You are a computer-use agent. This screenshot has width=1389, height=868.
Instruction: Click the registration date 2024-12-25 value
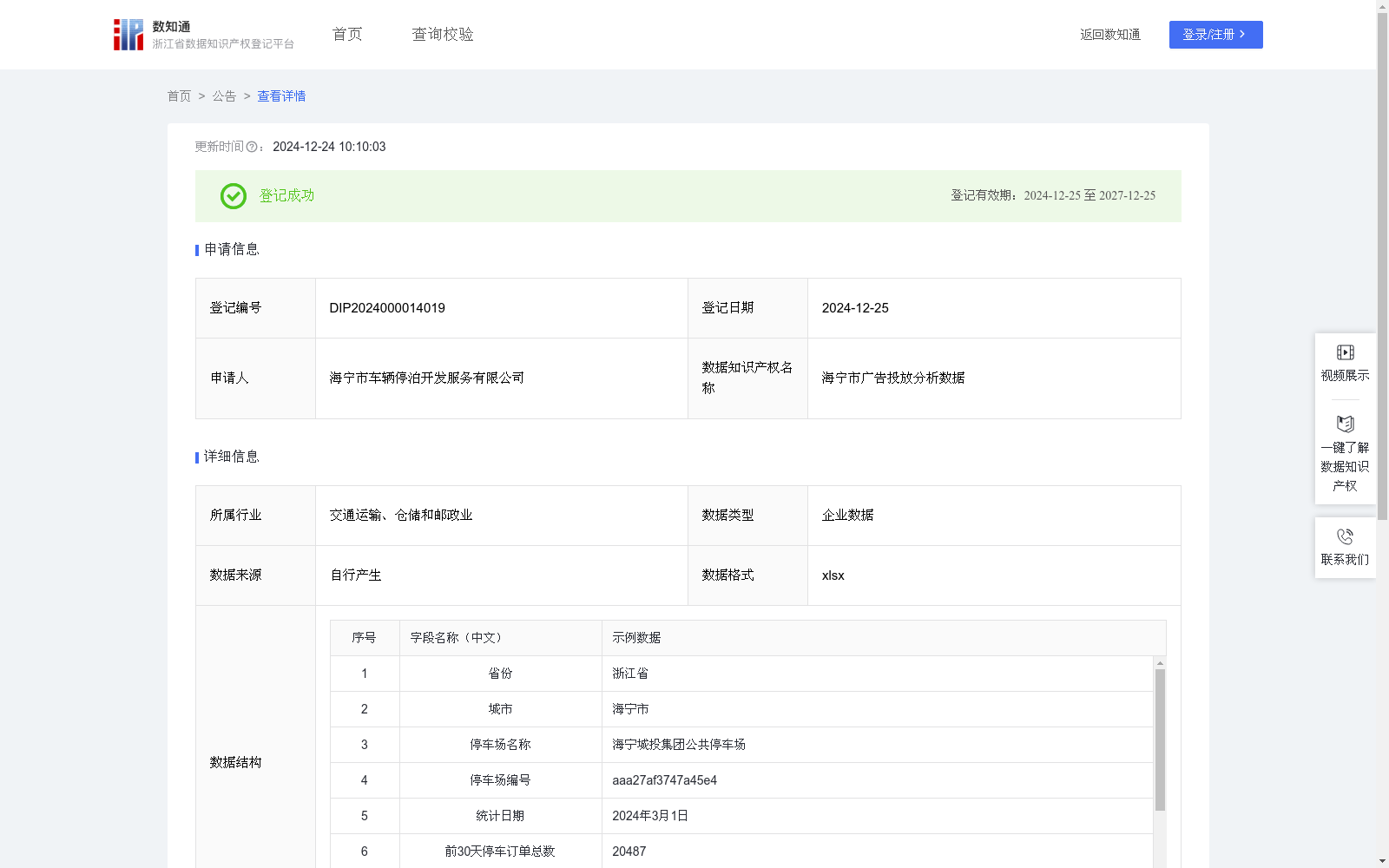(855, 308)
